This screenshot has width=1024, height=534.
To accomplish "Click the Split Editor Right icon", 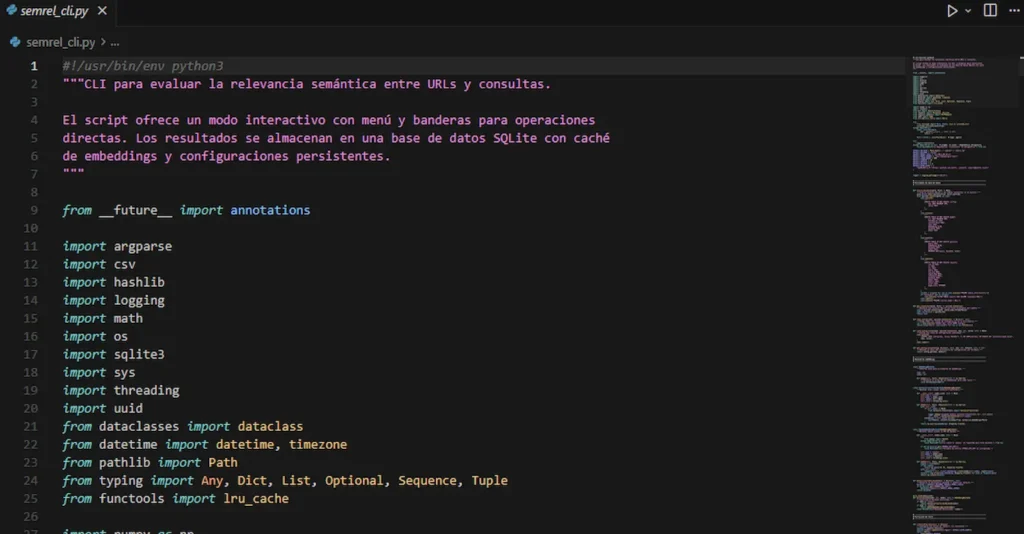I will coord(990,10).
